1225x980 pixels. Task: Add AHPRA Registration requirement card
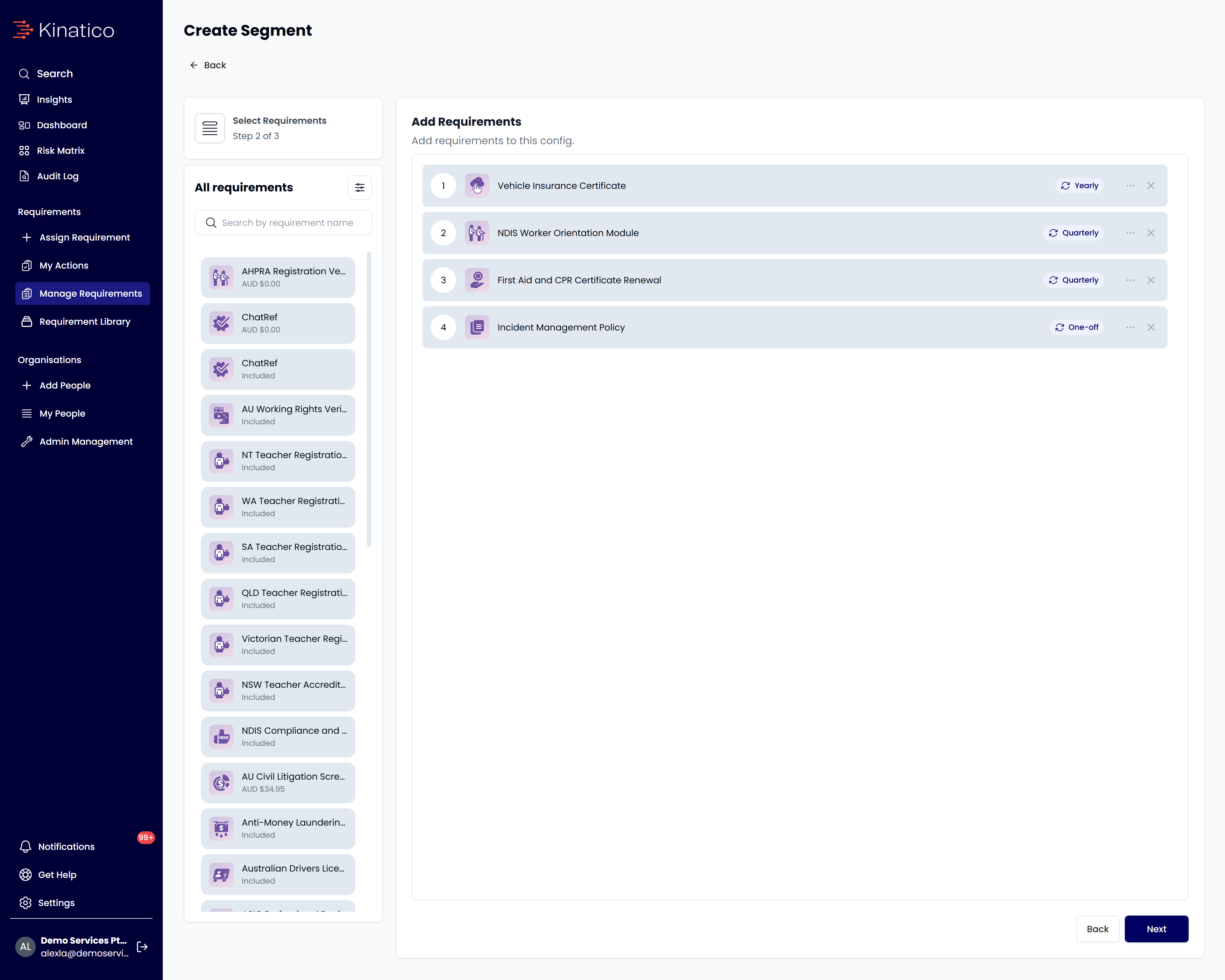coord(278,277)
